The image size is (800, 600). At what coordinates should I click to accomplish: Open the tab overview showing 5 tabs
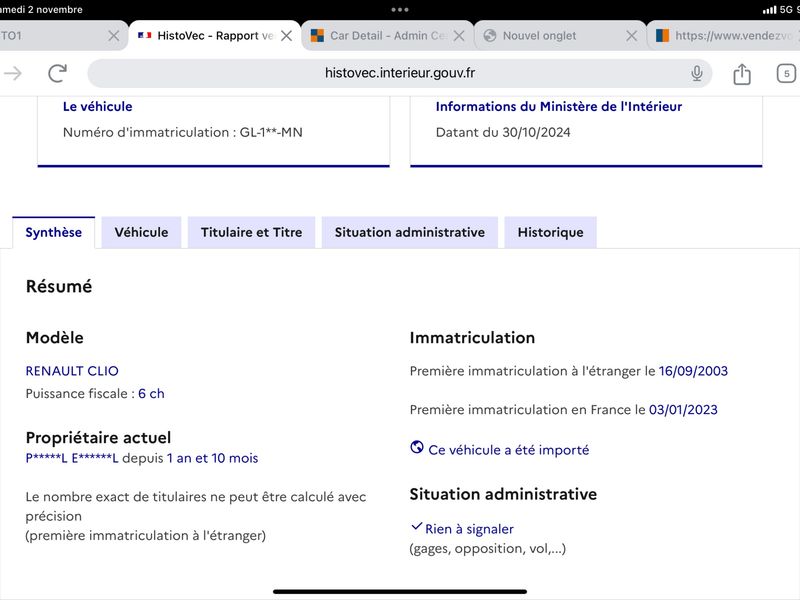(786, 73)
